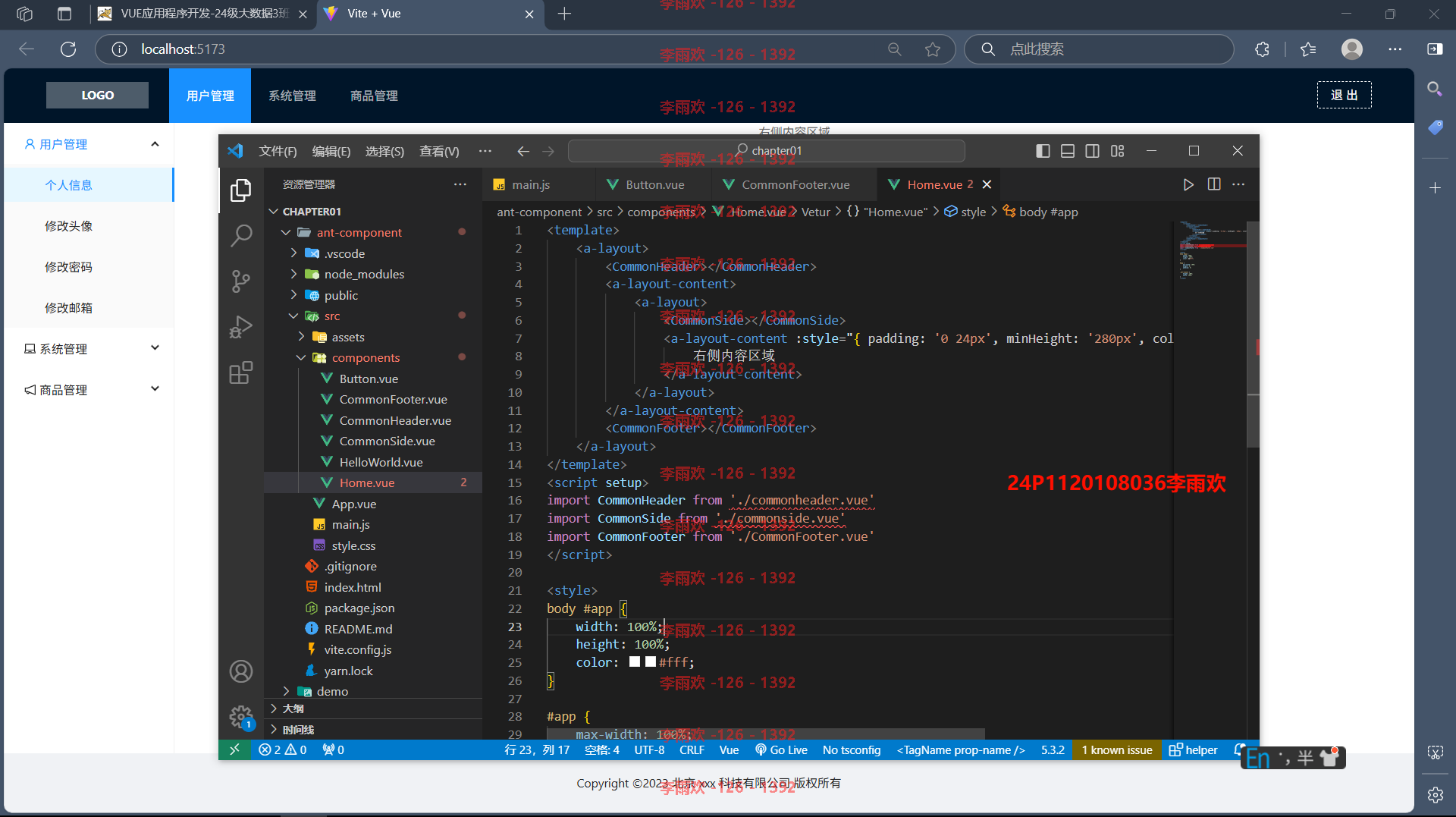Open Source Control view in VS Code
This screenshot has width=1456, height=817.
coord(240,281)
